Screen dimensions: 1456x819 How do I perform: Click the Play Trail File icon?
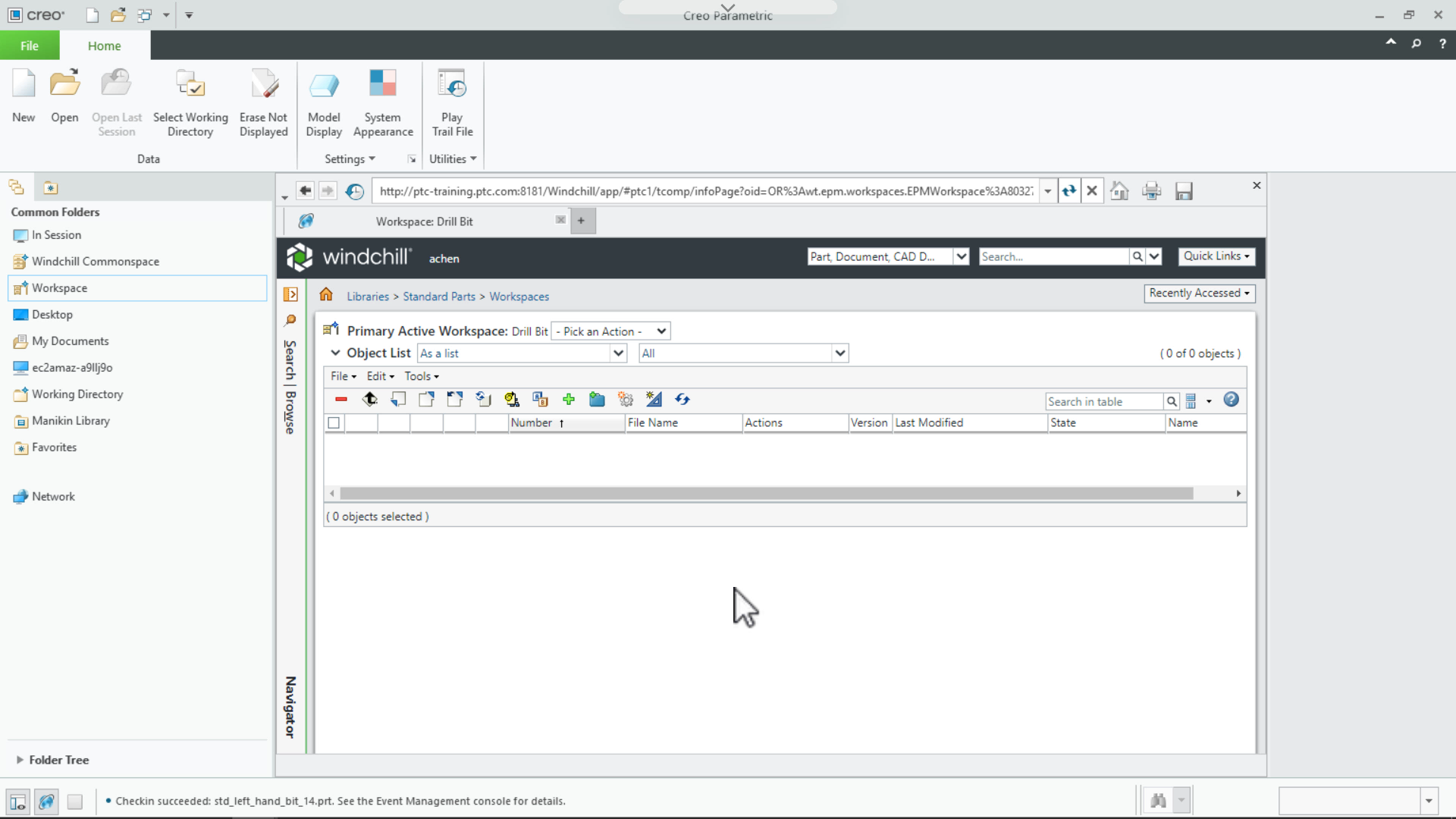(452, 83)
